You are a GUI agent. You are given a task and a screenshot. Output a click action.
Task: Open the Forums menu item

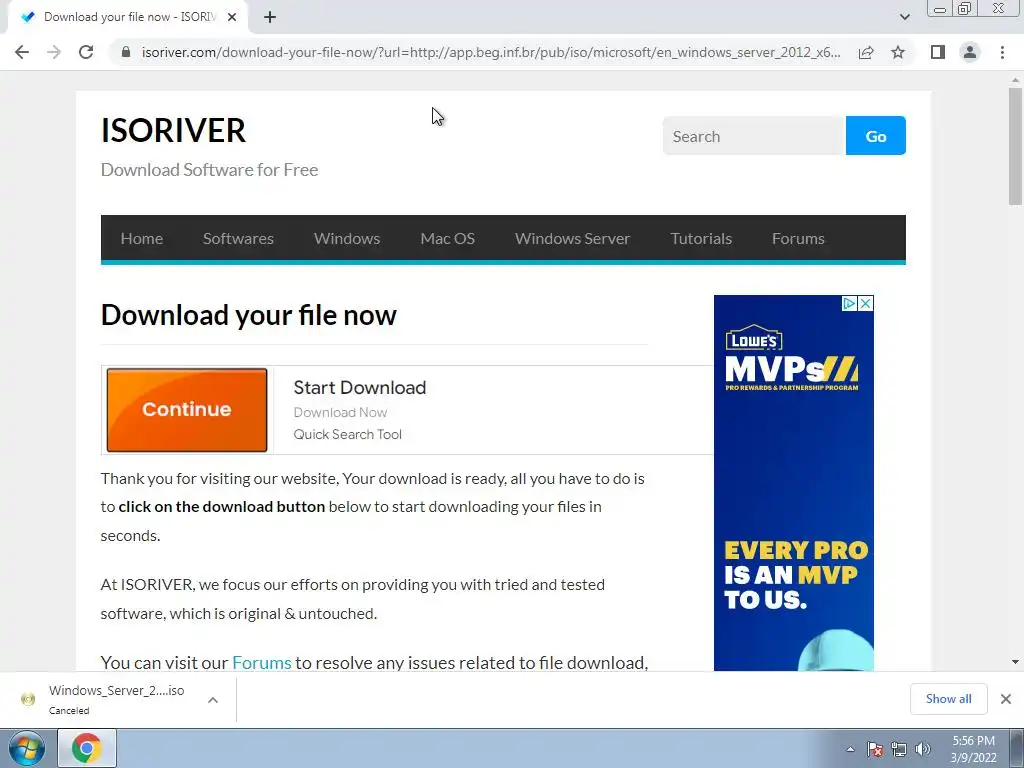(x=798, y=238)
